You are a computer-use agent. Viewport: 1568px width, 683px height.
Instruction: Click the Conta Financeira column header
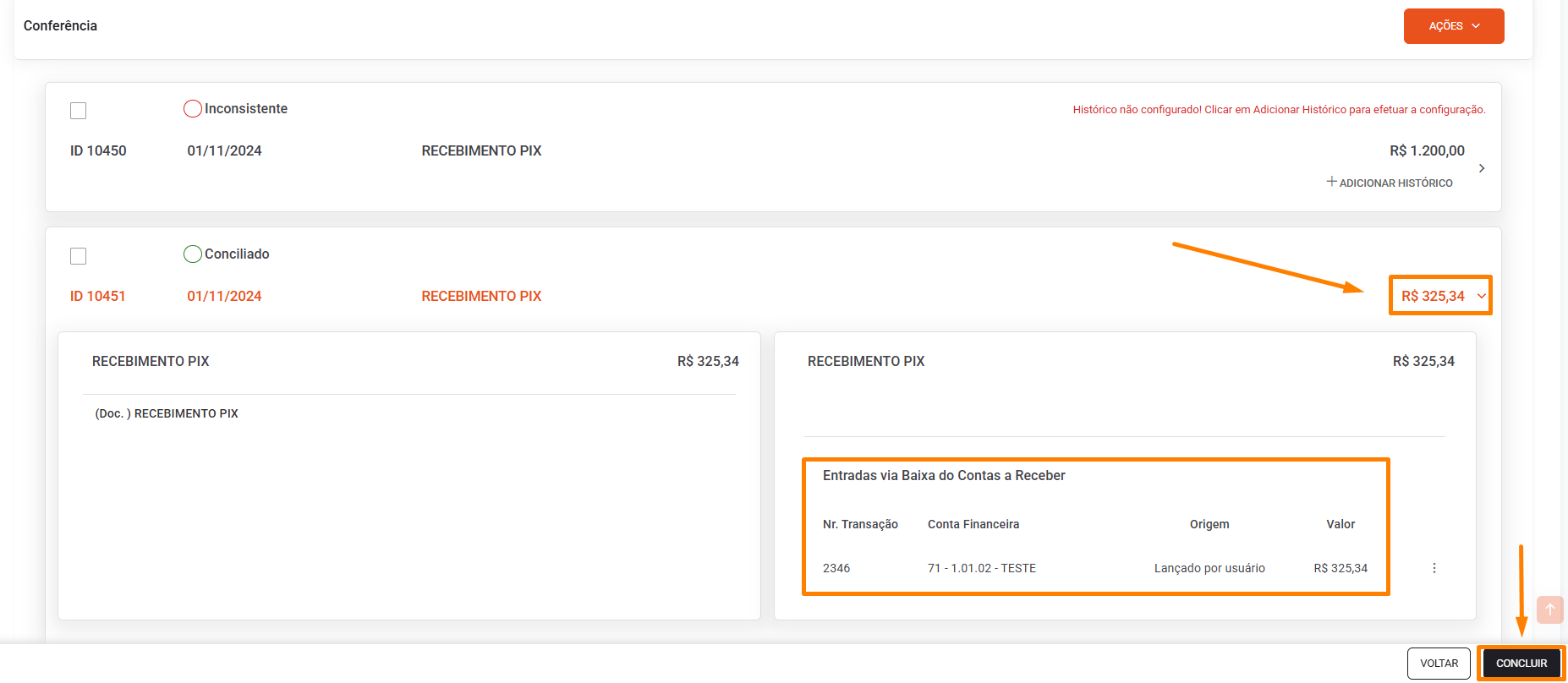973,524
